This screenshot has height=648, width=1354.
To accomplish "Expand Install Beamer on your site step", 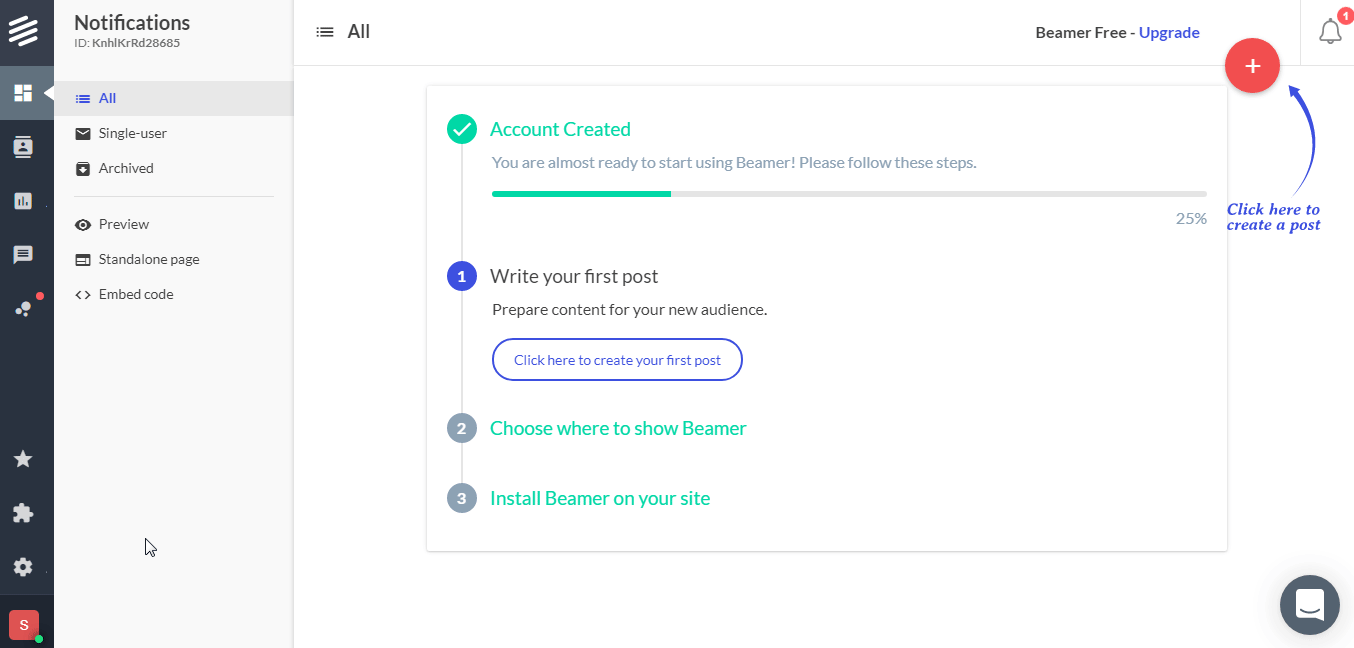I will tap(600, 498).
